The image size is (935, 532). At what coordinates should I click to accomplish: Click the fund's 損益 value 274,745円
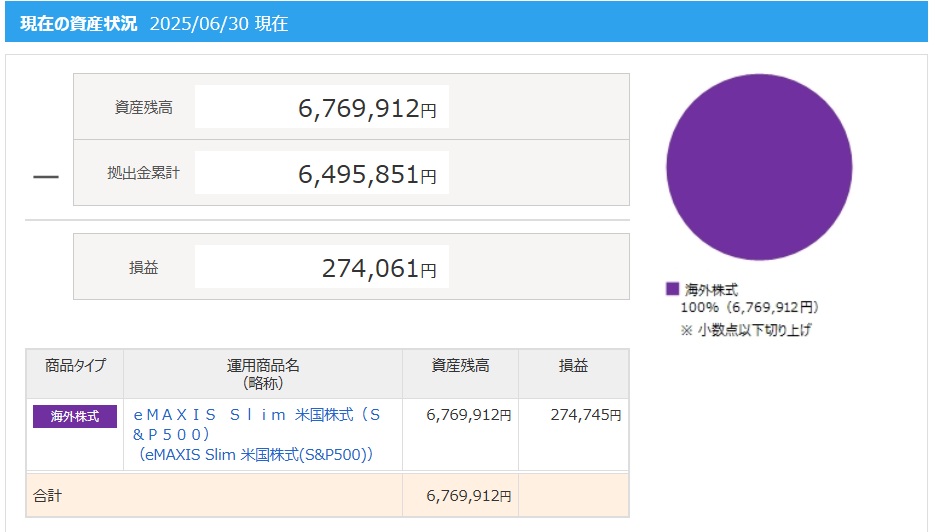[586, 415]
